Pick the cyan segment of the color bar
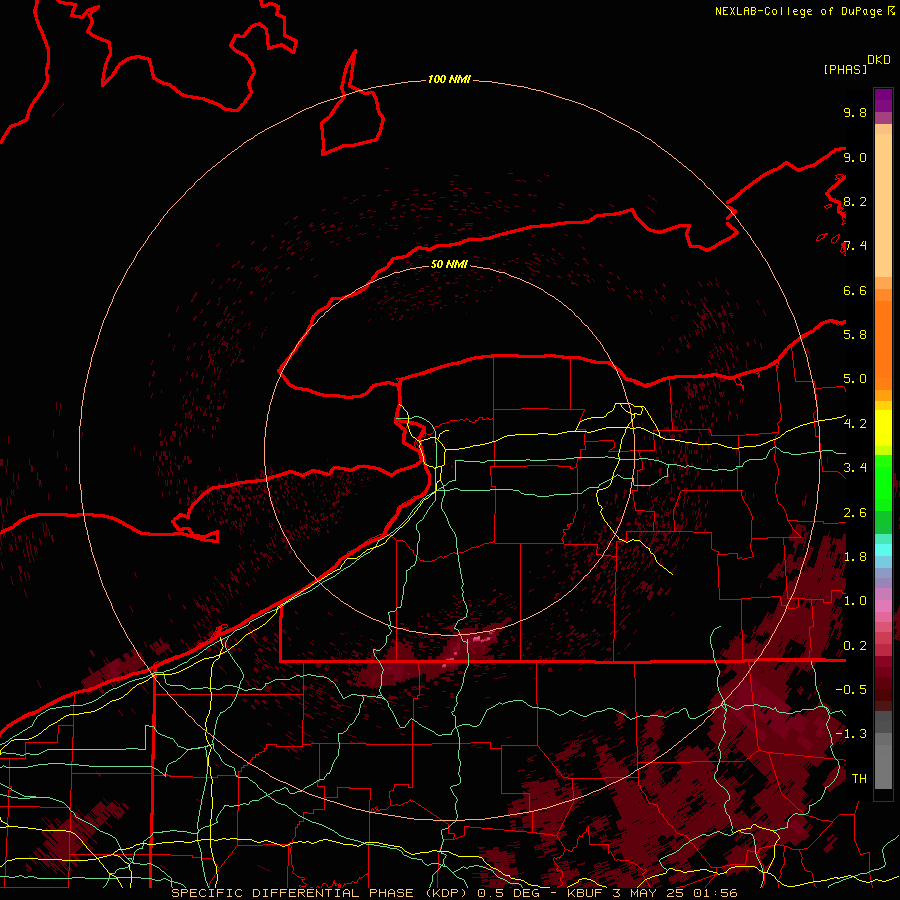 coord(883,550)
